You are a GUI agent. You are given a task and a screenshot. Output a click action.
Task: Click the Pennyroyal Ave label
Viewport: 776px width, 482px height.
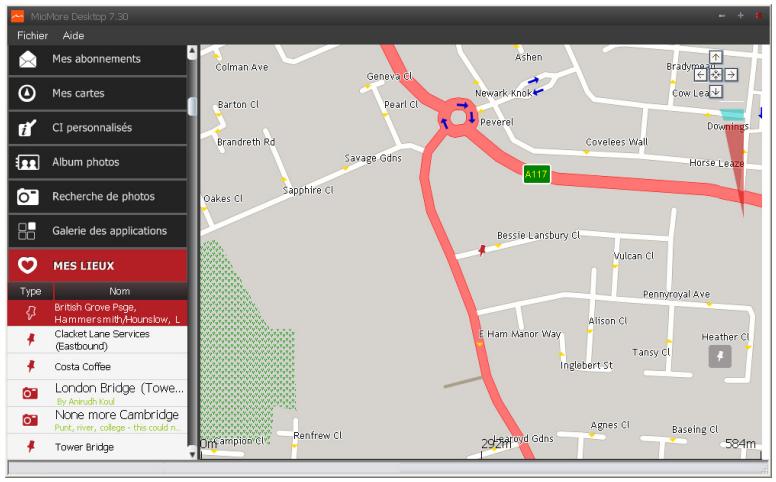[676, 294]
